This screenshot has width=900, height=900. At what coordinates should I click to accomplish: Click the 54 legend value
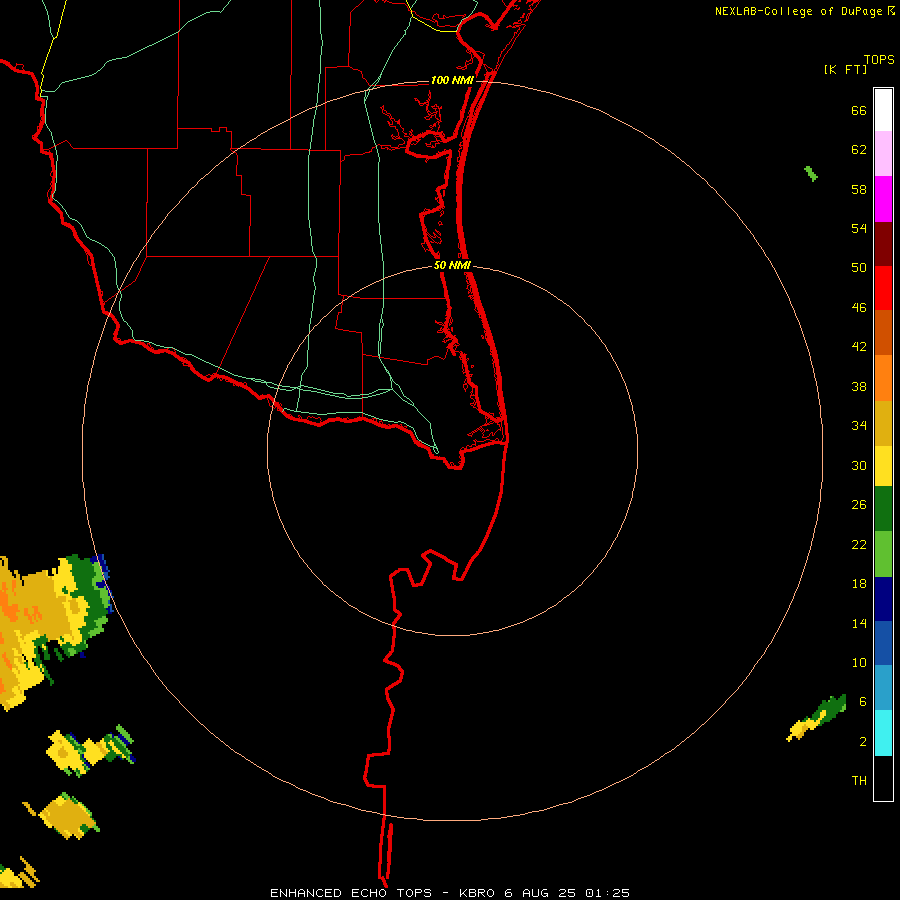coord(859,228)
